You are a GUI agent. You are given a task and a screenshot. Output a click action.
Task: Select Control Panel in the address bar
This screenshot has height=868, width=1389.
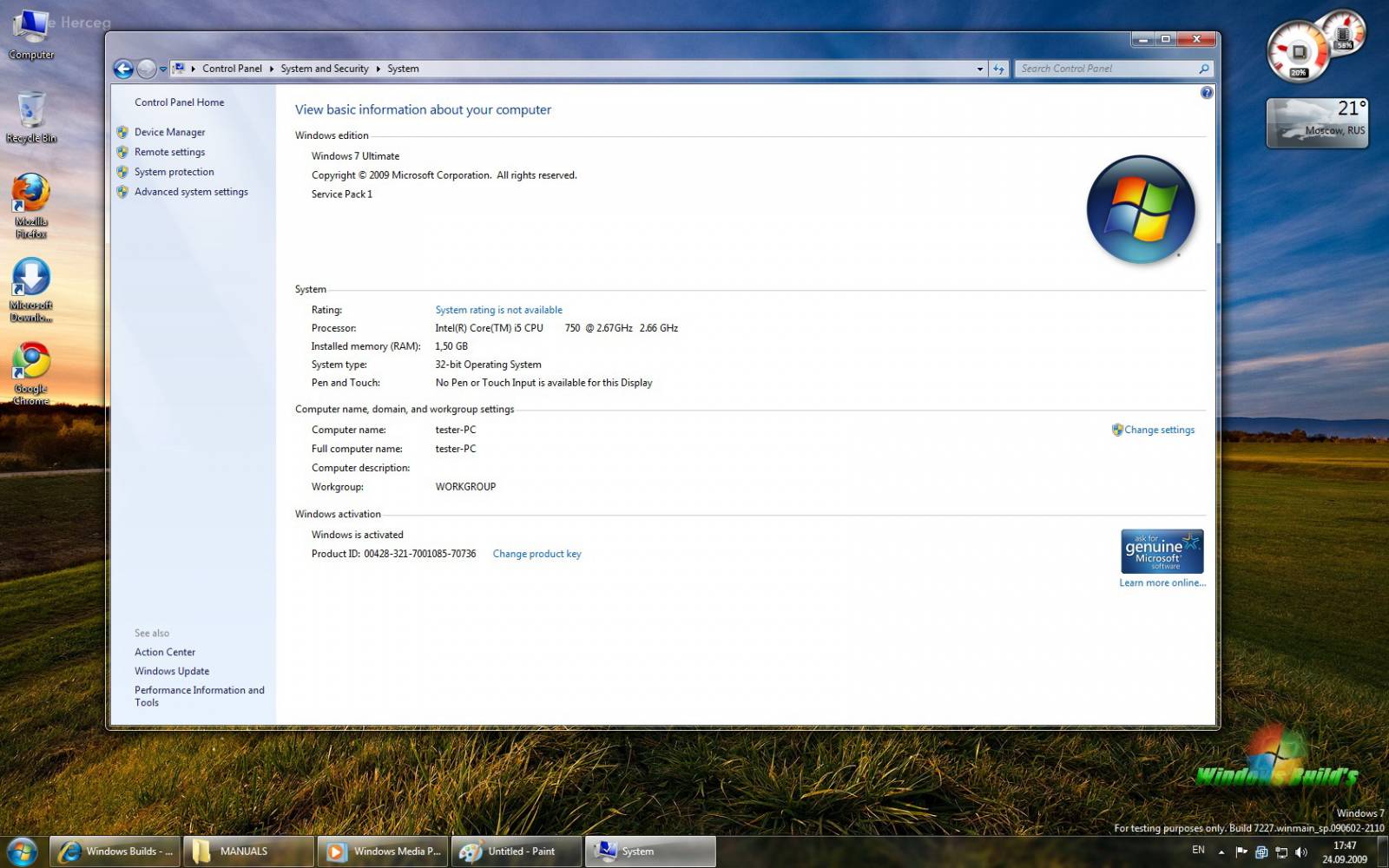tap(232, 69)
